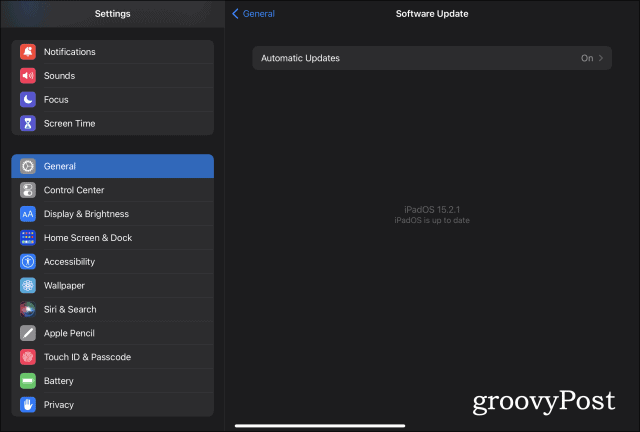Tap the Privacy hand icon

click(28, 405)
